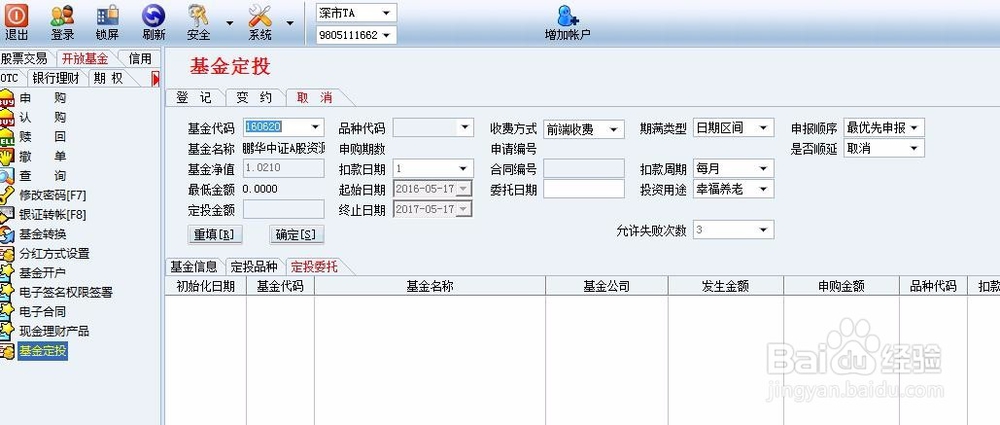Click the 重填[R] button
This screenshot has height=425, width=1000.
tap(215, 235)
